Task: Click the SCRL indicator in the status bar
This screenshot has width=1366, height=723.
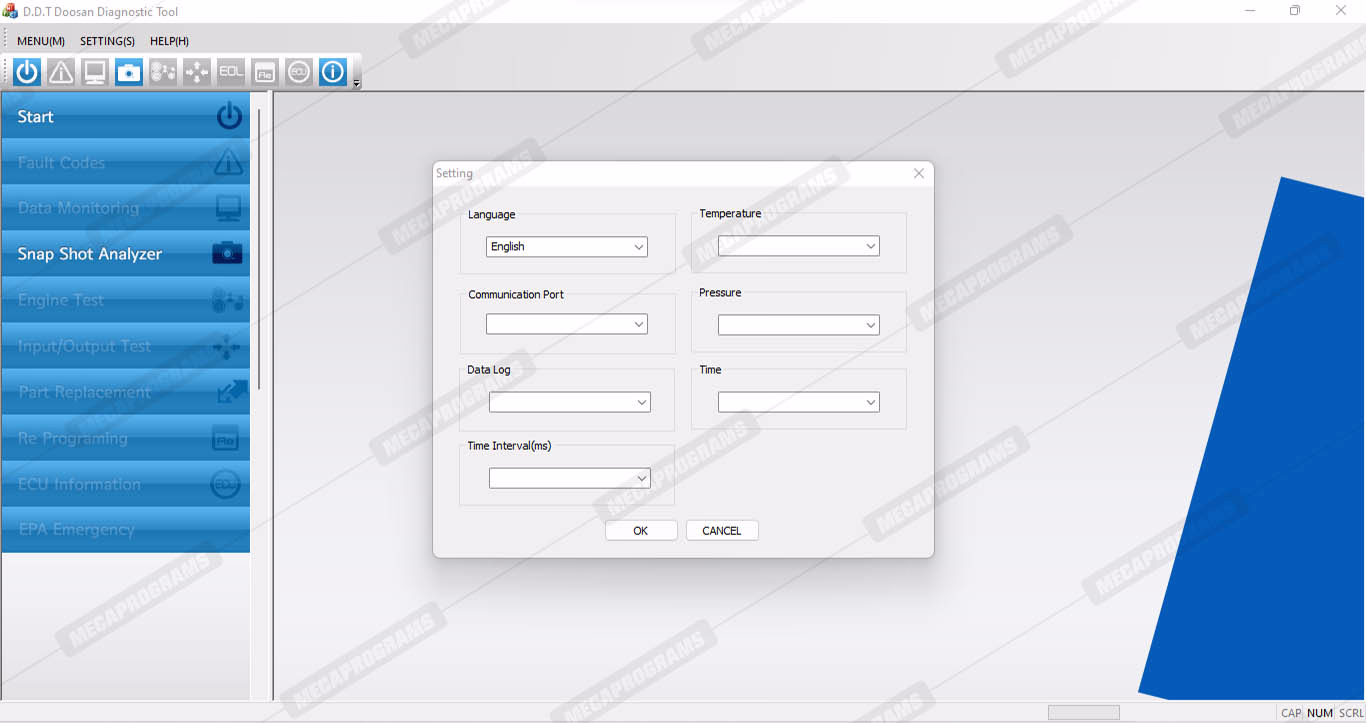Action: (1351, 713)
